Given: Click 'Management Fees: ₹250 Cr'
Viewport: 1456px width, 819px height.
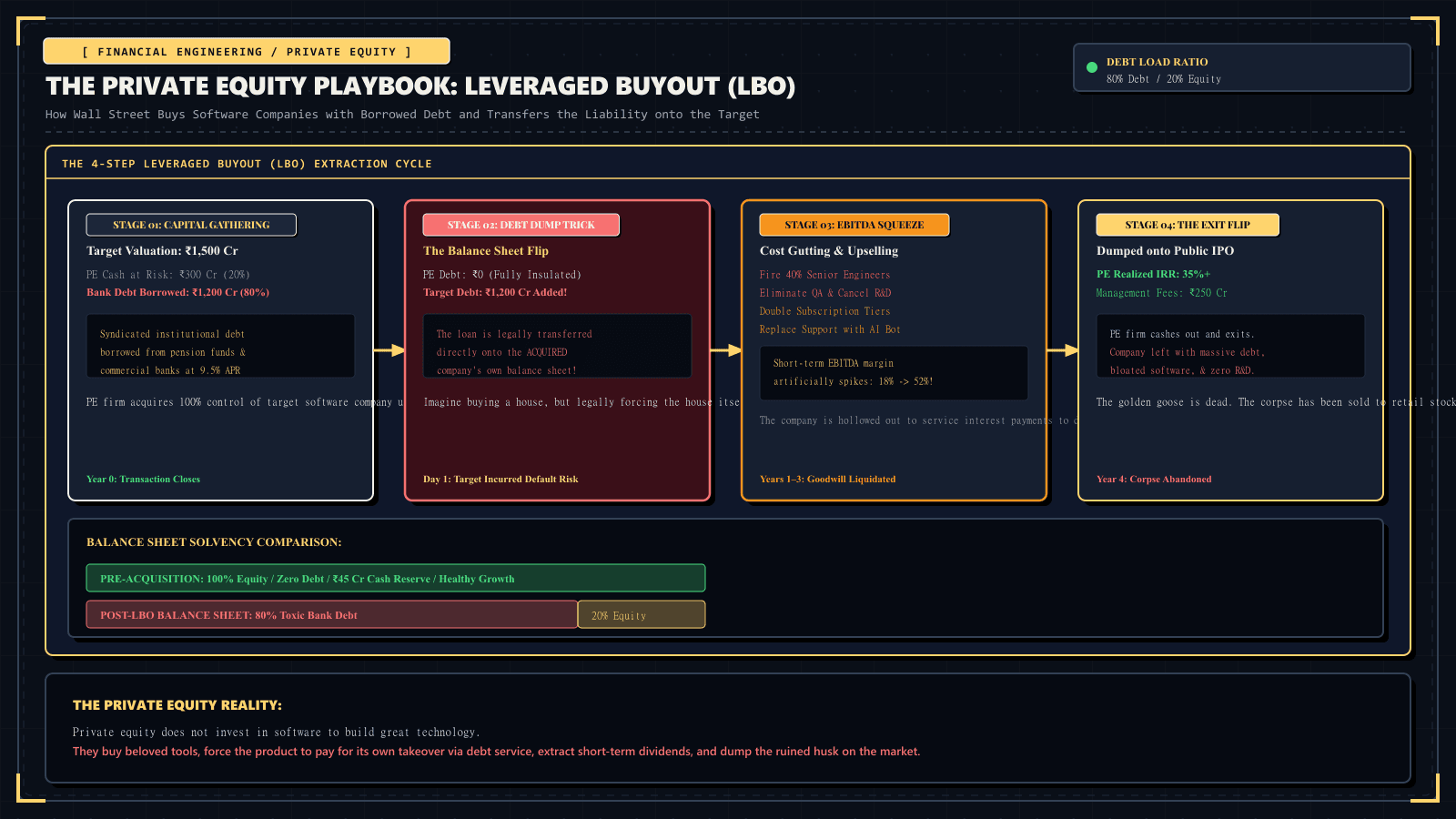Looking at the screenshot, I should coord(1162,293).
